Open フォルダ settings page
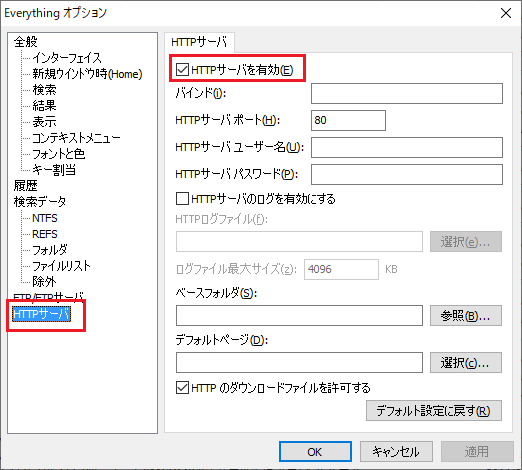522x470 pixels. click(x=50, y=250)
